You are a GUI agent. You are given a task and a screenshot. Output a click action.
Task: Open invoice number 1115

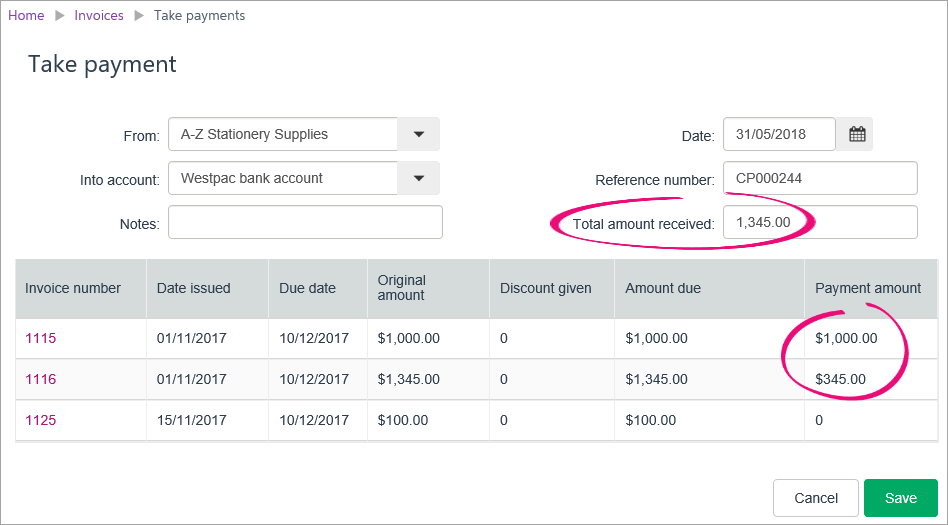point(41,338)
